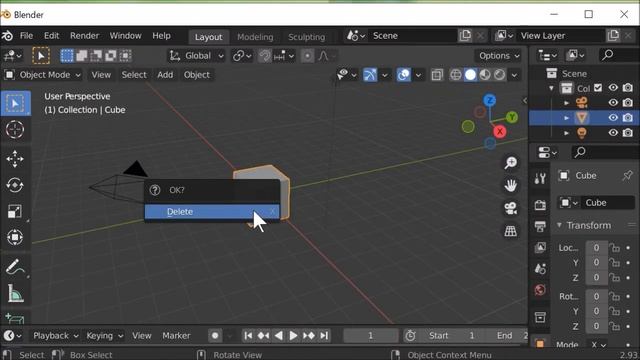
Task: Open the Options dropdown
Action: pyautogui.click(x=499, y=56)
